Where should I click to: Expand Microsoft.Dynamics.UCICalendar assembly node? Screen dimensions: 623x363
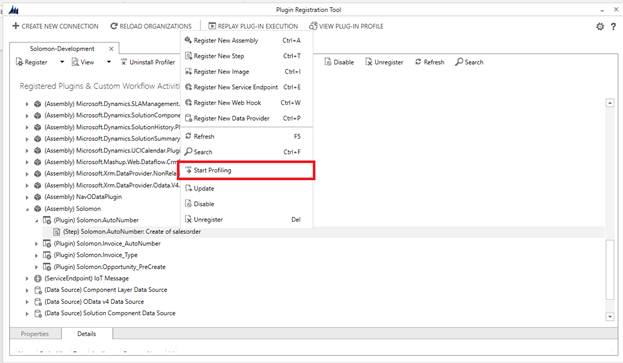(27, 151)
